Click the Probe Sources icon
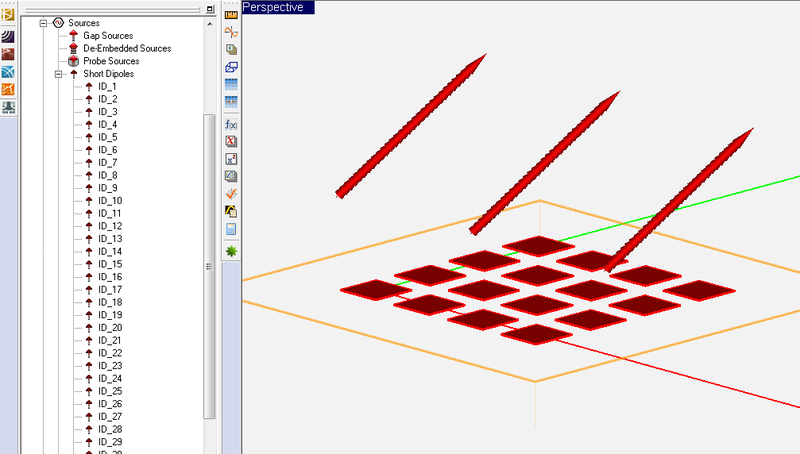Image resolution: width=800 pixels, height=454 pixels. tap(73, 61)
